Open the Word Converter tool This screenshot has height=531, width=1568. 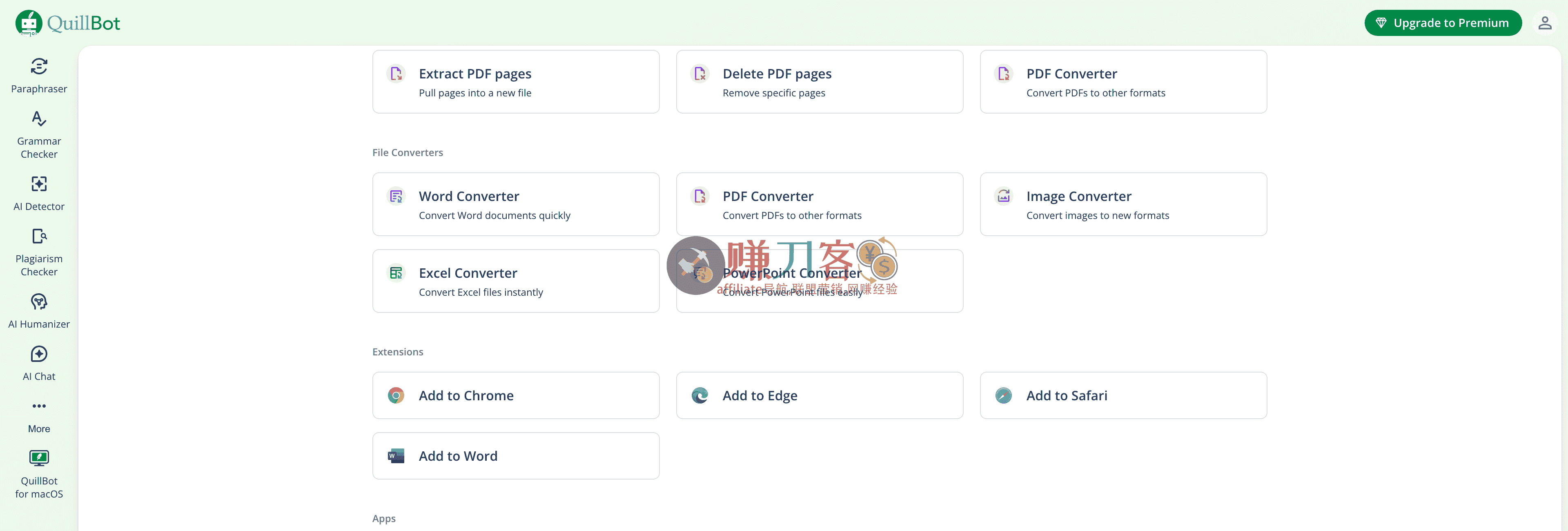pos(515,205)
